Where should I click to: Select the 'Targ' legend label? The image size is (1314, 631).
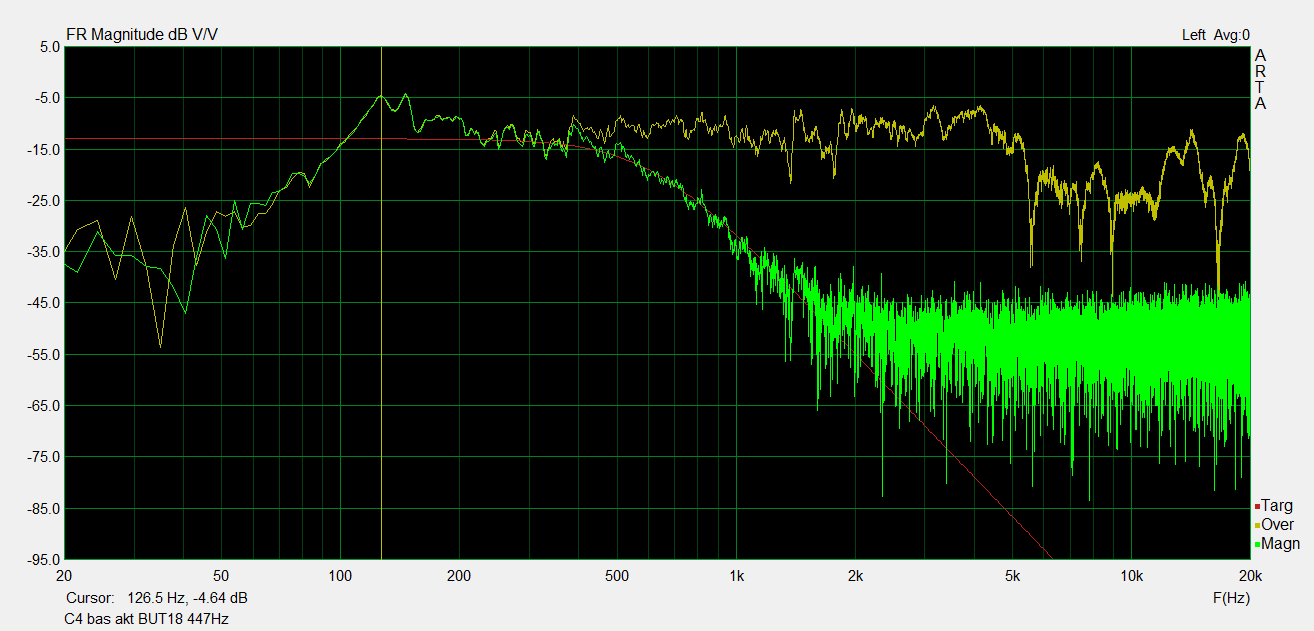click(x=1277, y=505)
